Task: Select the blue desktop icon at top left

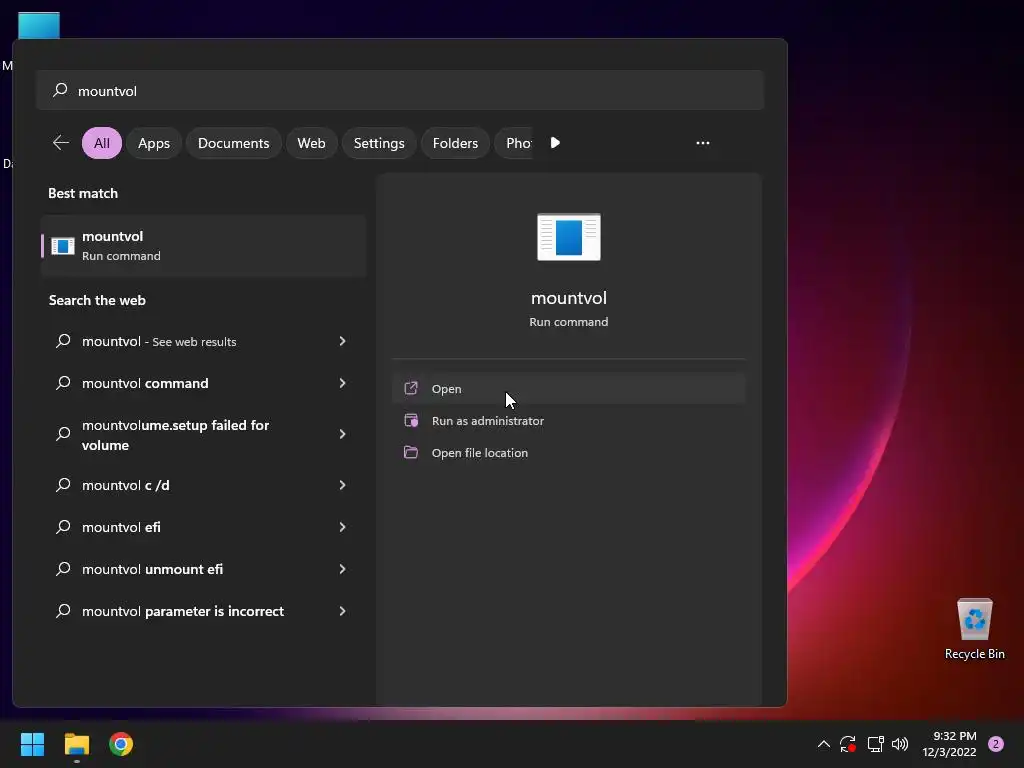Action: pos(39,25)
